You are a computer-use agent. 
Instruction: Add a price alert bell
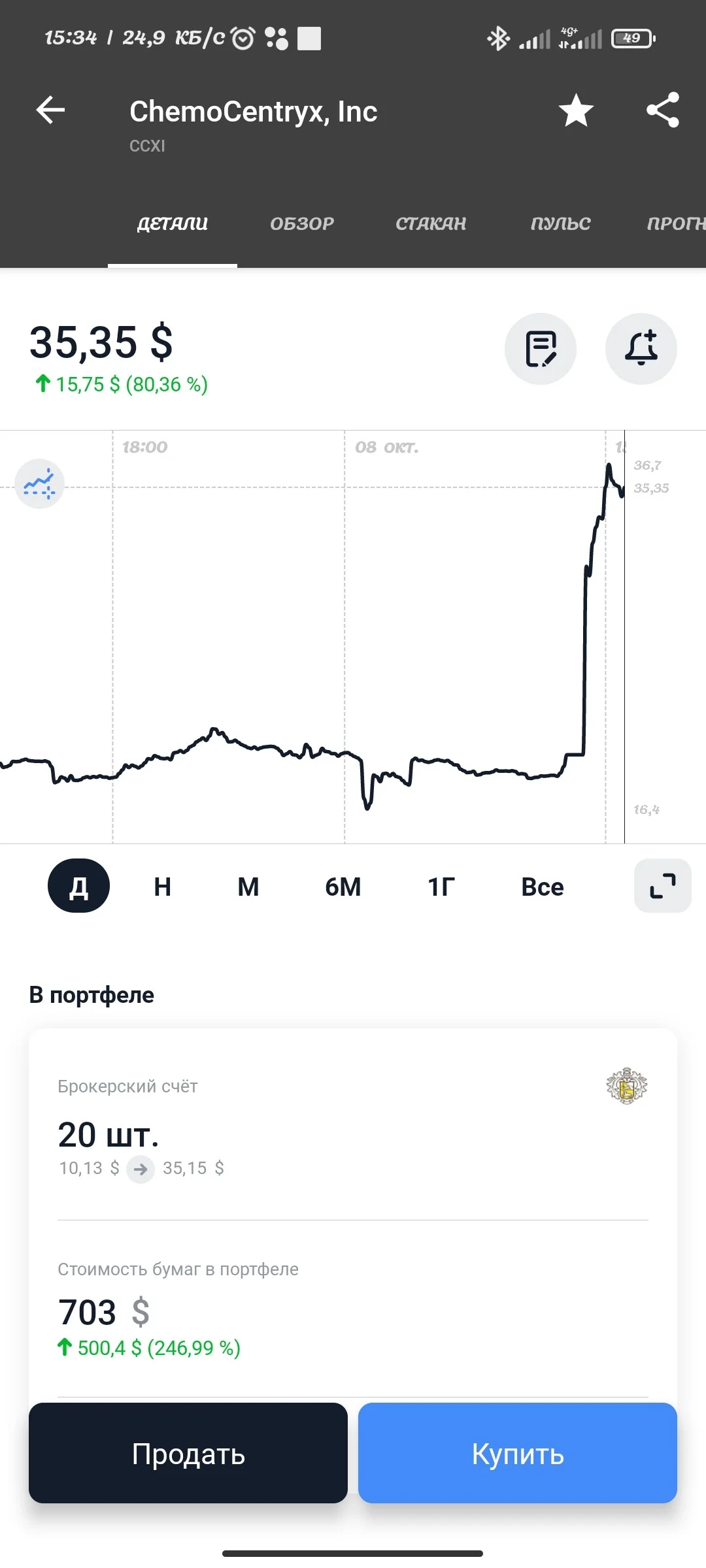tap(641, 349)
